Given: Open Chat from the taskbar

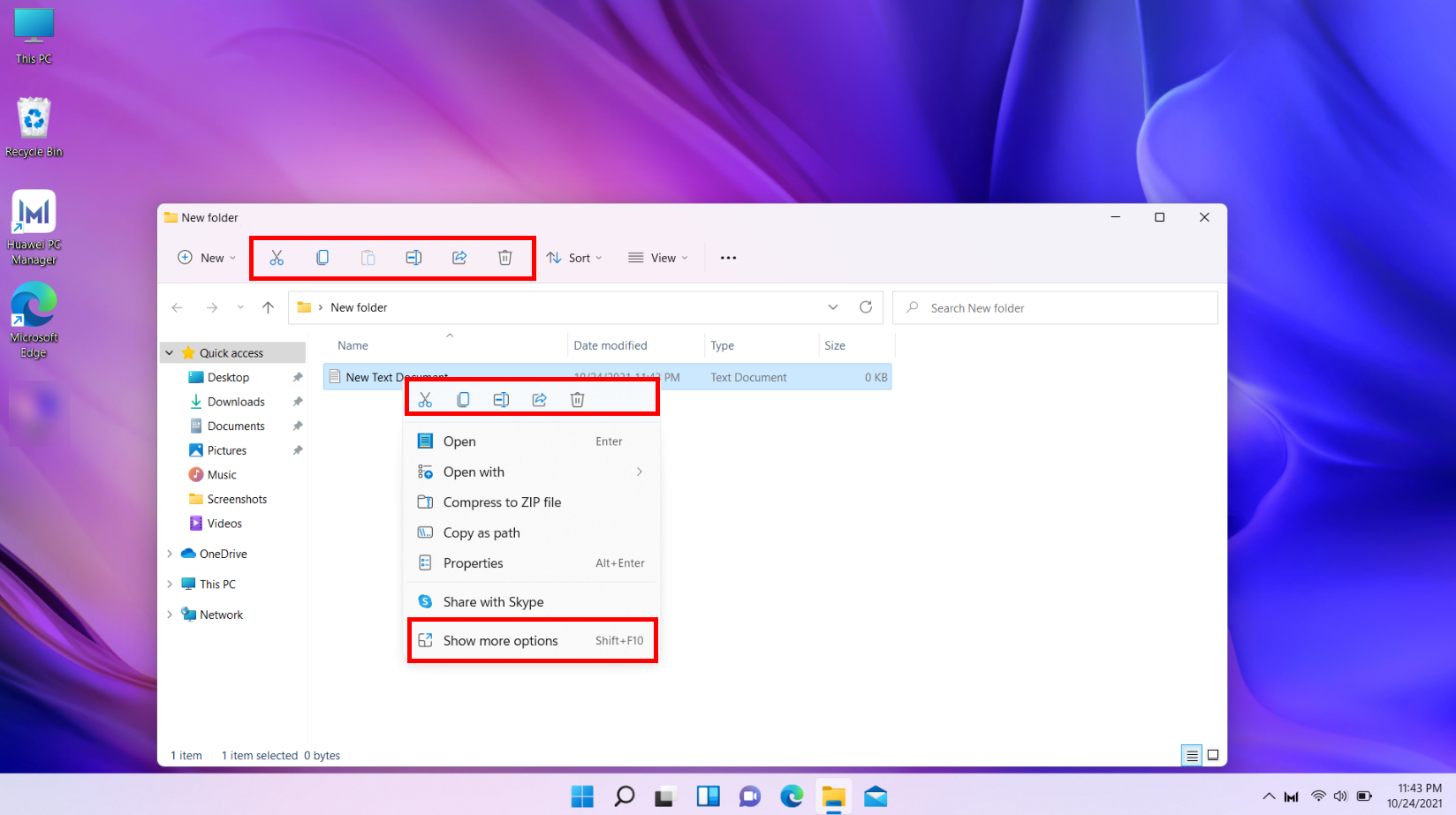Looking at the screenshot, I should (750, 796).
